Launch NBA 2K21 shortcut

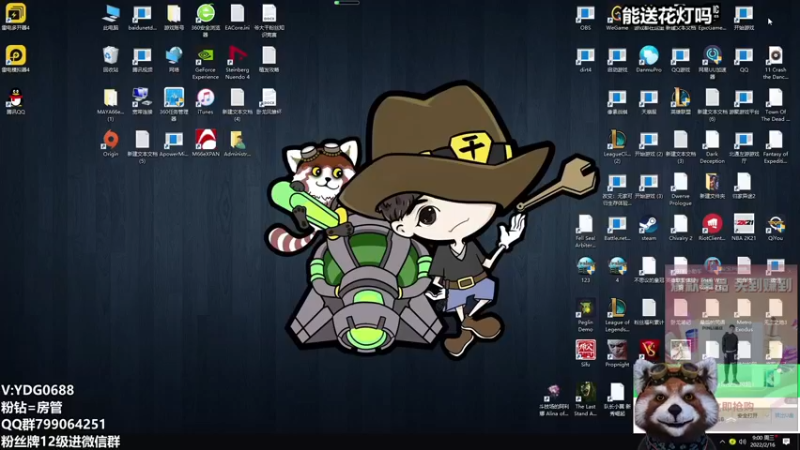[744, 228]
